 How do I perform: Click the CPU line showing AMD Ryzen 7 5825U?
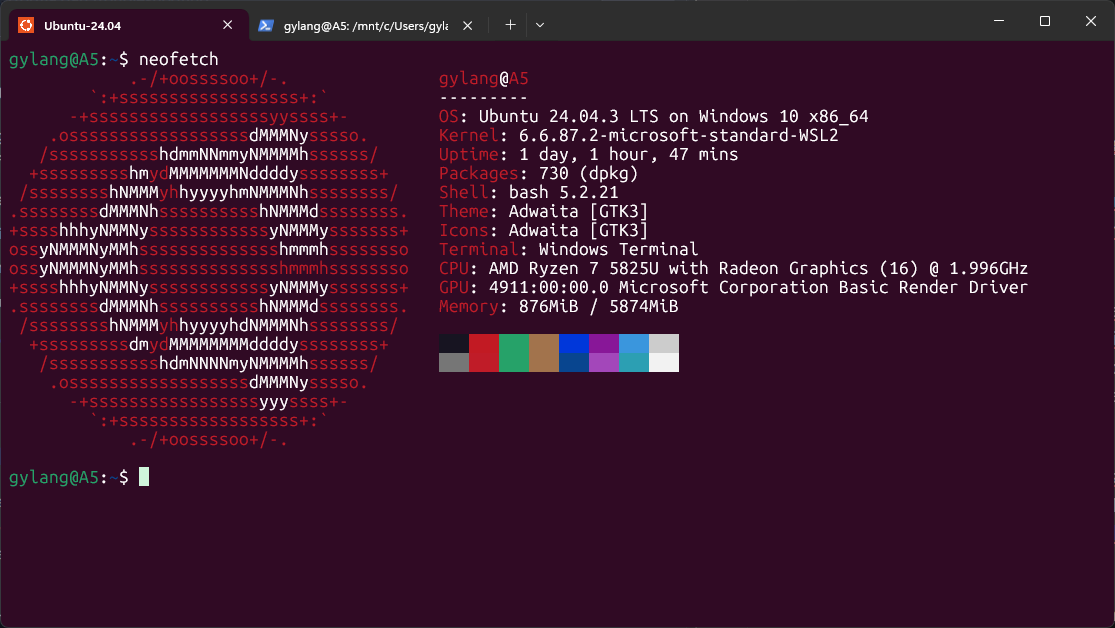pyautogui.click(x=733, y=269)
